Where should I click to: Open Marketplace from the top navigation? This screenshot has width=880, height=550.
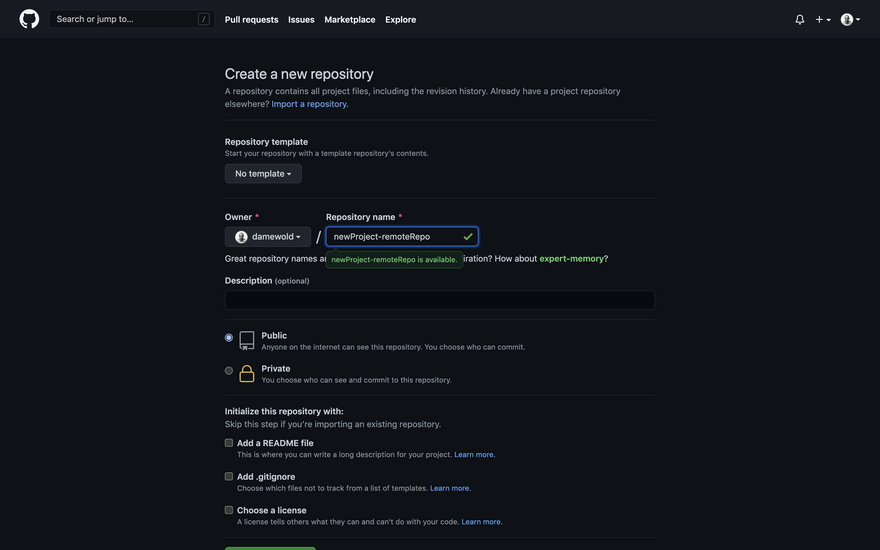pyautogui.click(x=350, y=19)
